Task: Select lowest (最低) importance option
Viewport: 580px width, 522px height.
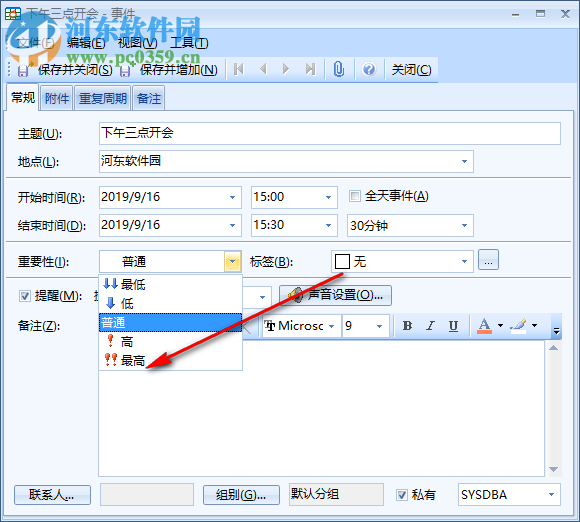Action: pyautogui.click(x=171, y=284)
